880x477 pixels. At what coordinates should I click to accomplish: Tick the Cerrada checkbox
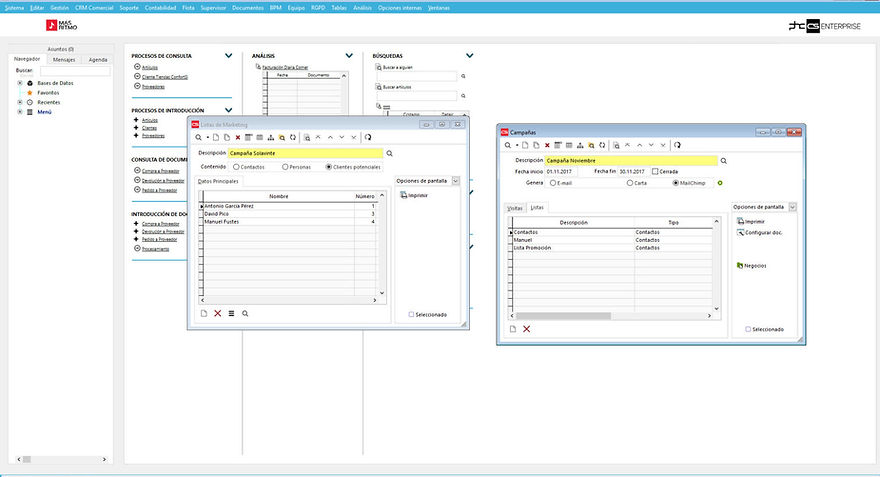point(655,172)
